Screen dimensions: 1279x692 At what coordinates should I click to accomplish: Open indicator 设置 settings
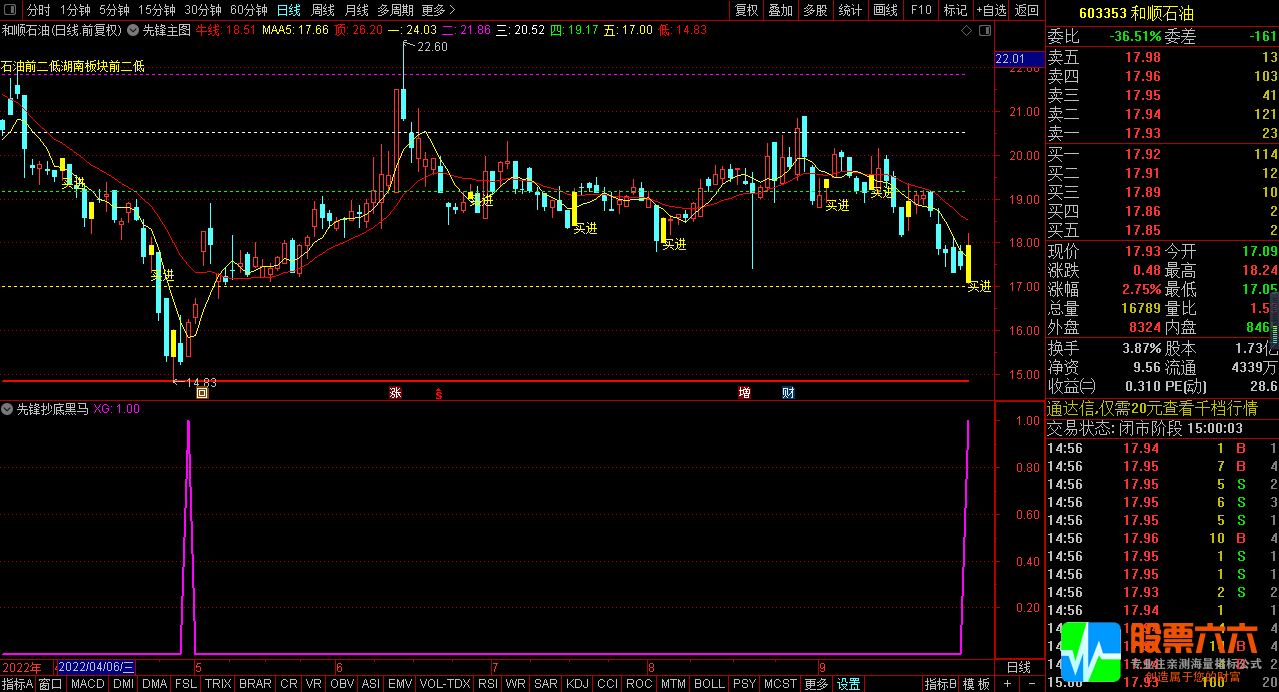pyautogui.click(x=849, y=684)
